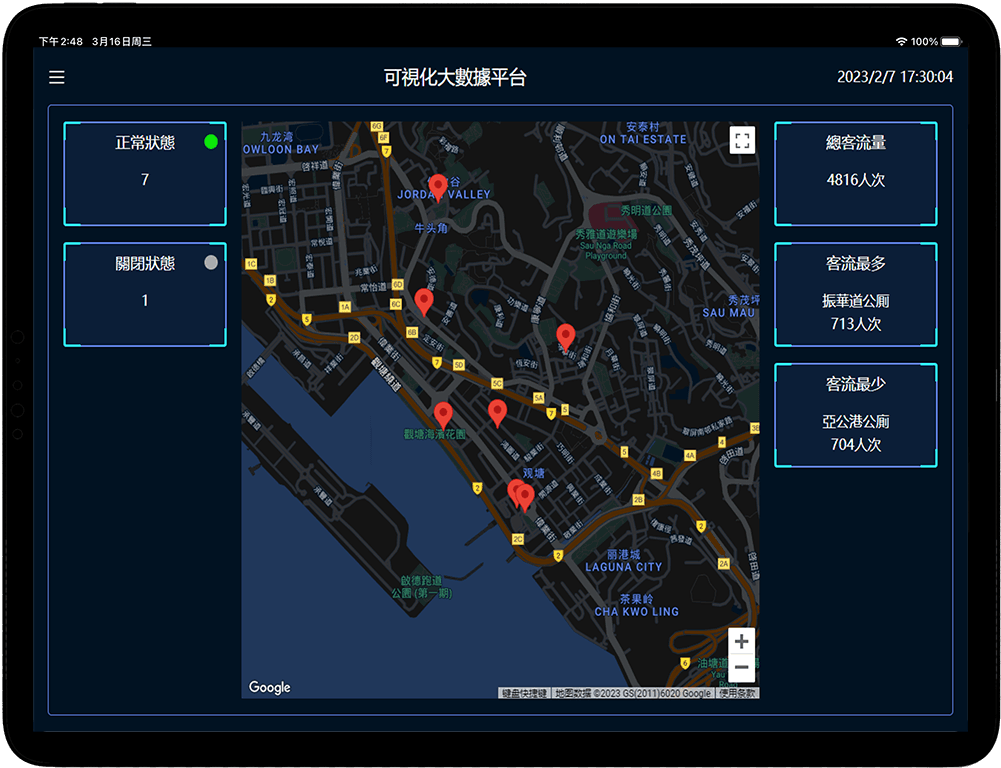Select the 客流最少 least traffic card
1001x768 pixels.
[x=855, y=414]
